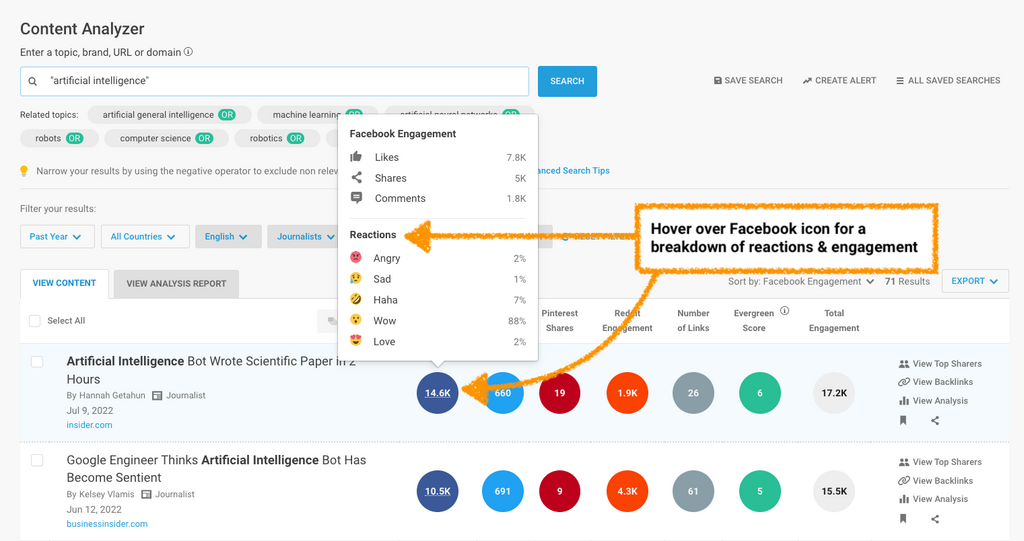Click the bookmark icon for the Google Engineer article
This screenshot has width=1024, height=541.
point(903,519)
